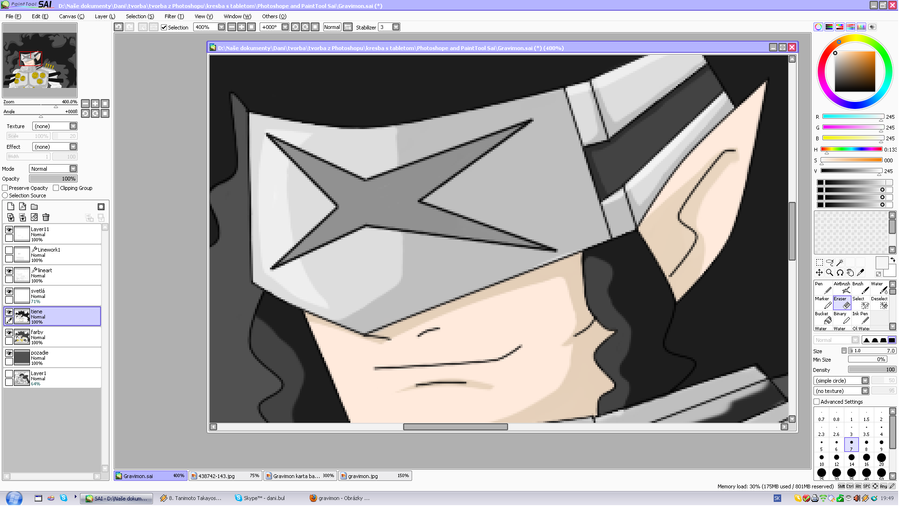Activate the zoom magnifier tool
The height and width of the screenshot is (507, 900).
point(829,273)
